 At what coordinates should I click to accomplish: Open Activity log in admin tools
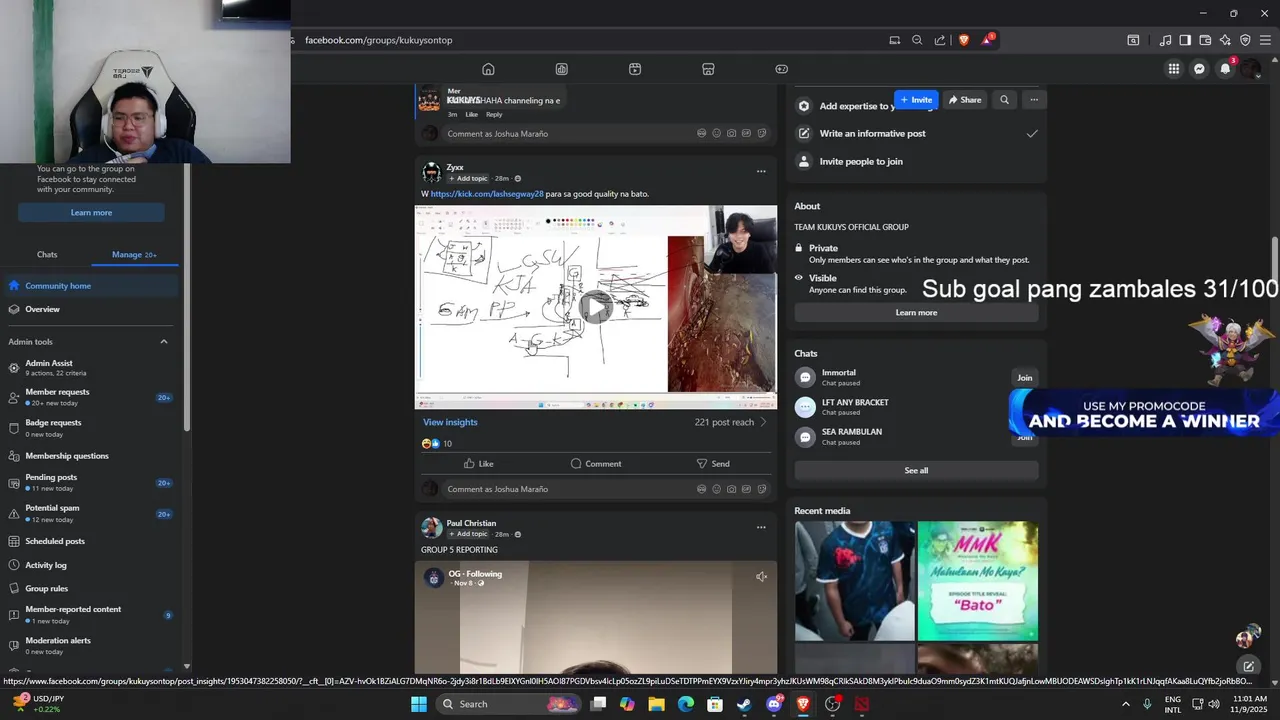(91, 565)
